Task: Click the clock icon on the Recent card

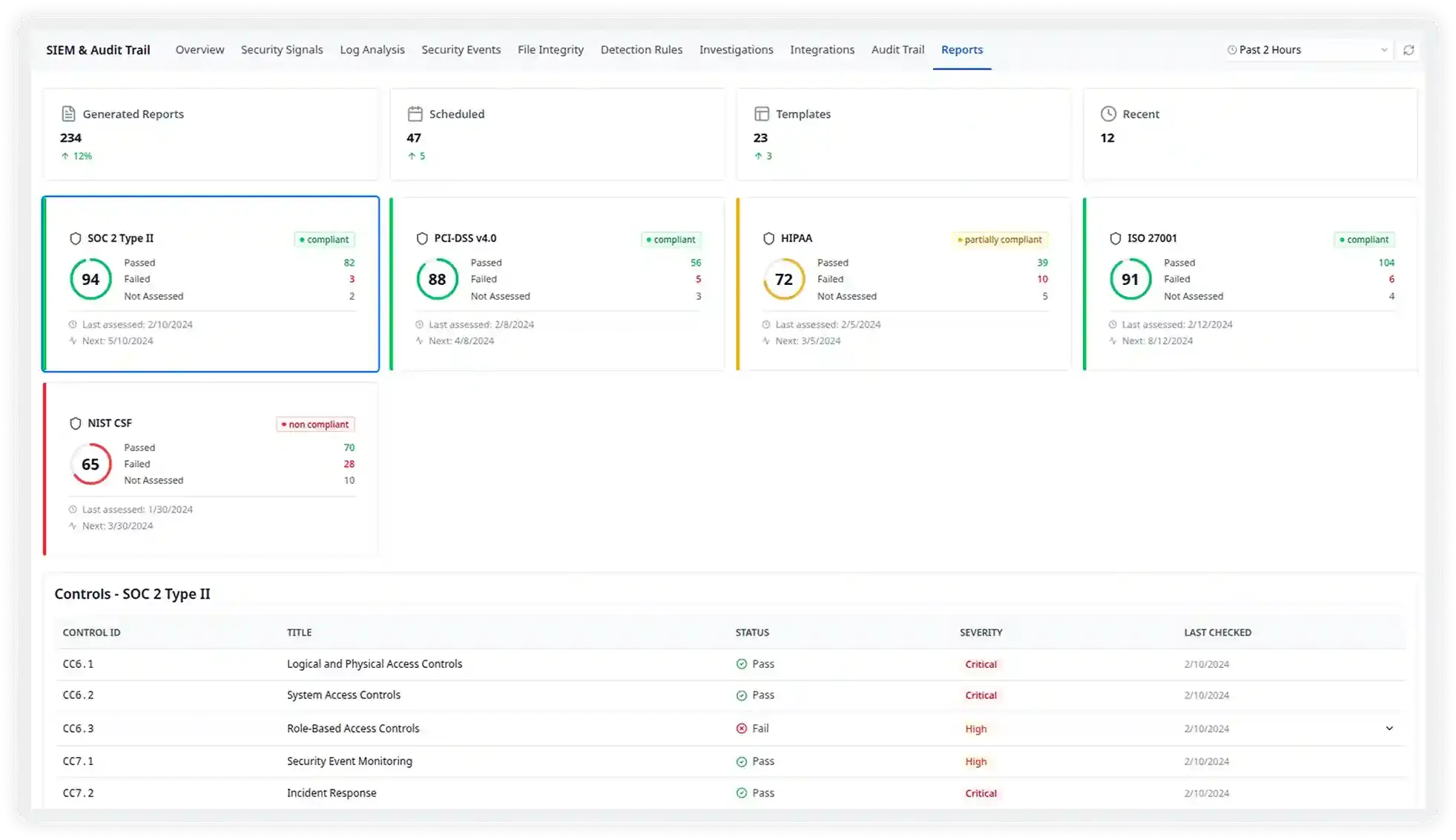Action: (x=1108, y=113)
